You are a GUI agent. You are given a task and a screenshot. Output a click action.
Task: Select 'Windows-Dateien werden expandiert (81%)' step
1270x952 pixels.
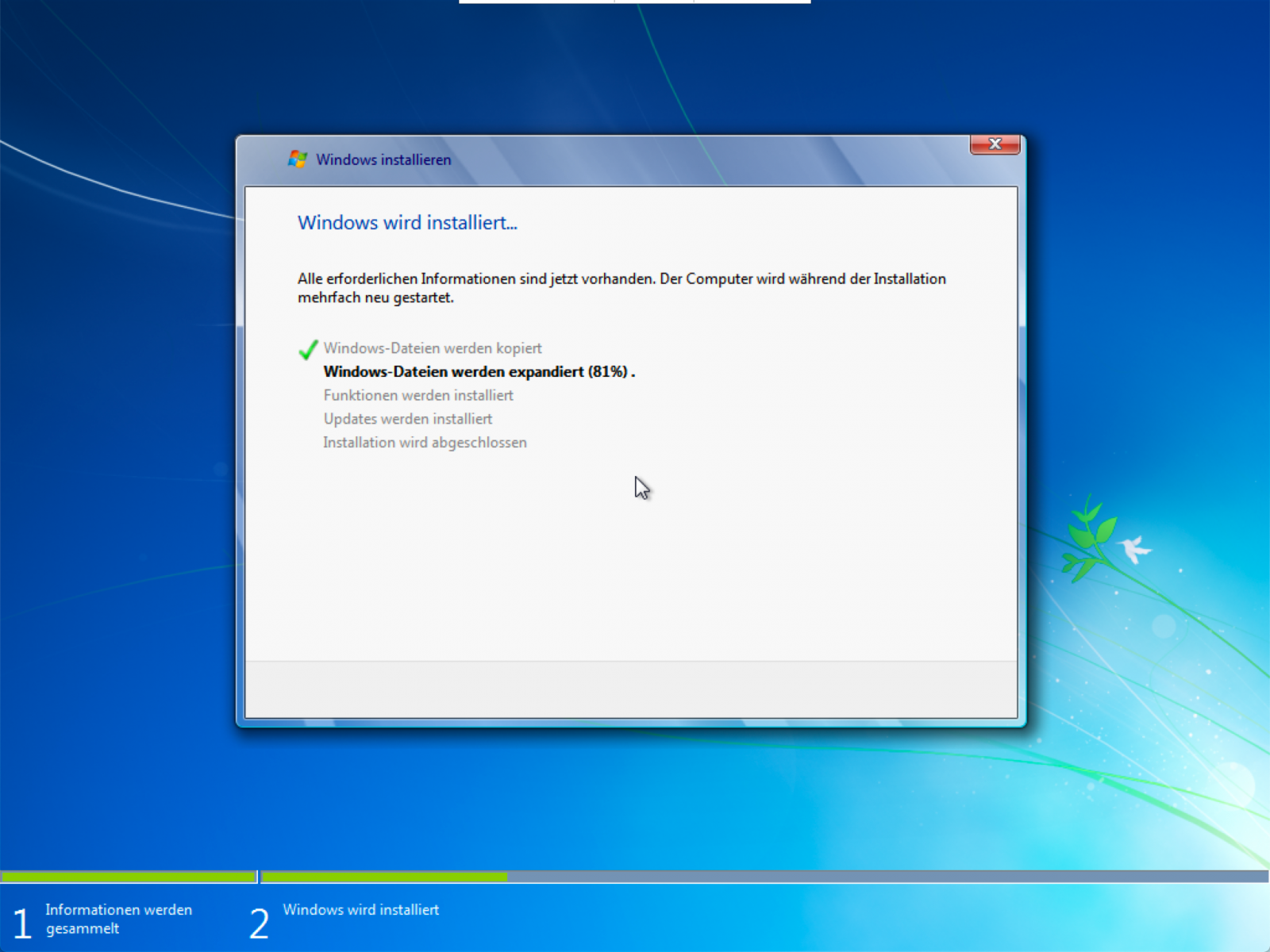[479, 371]
